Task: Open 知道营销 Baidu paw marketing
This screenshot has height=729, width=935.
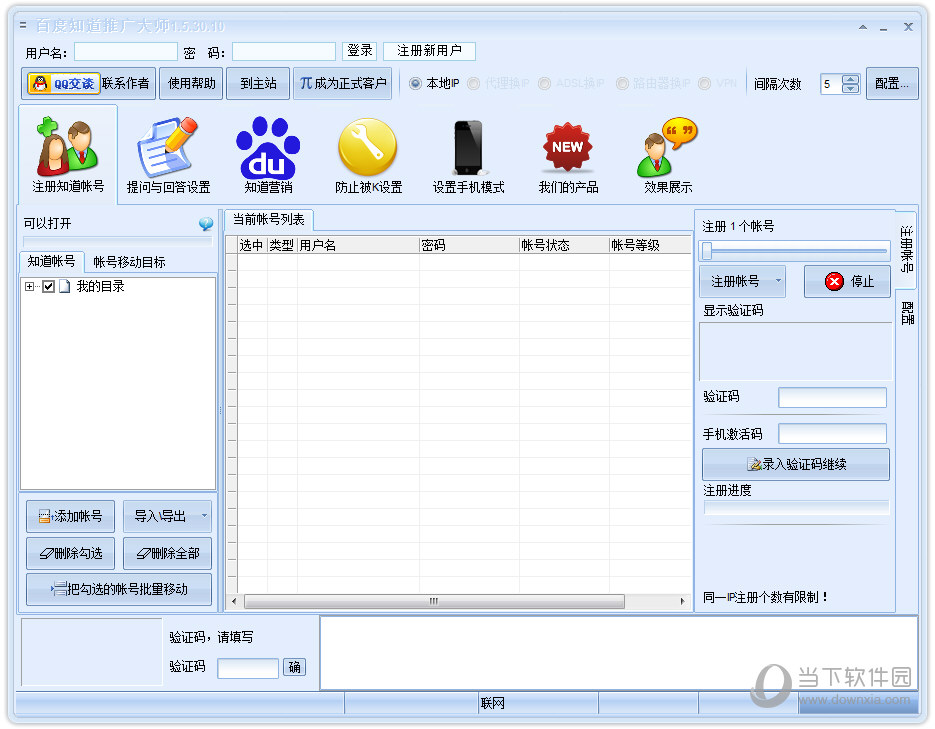Action: coord(268,155)
